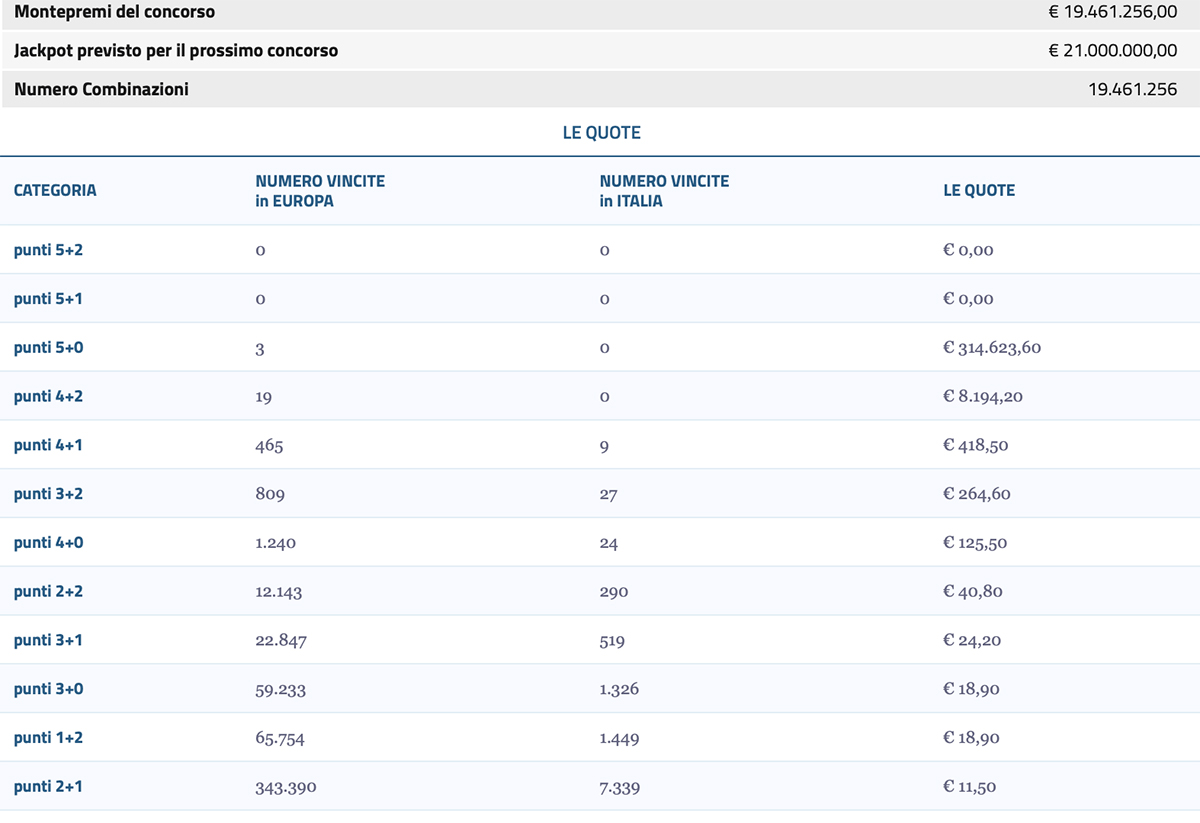This screenshot has height=823, width=1200.
Task: Click the 'NUMERO VINCITE in EUROPA' header
Action: coord(320,191)
